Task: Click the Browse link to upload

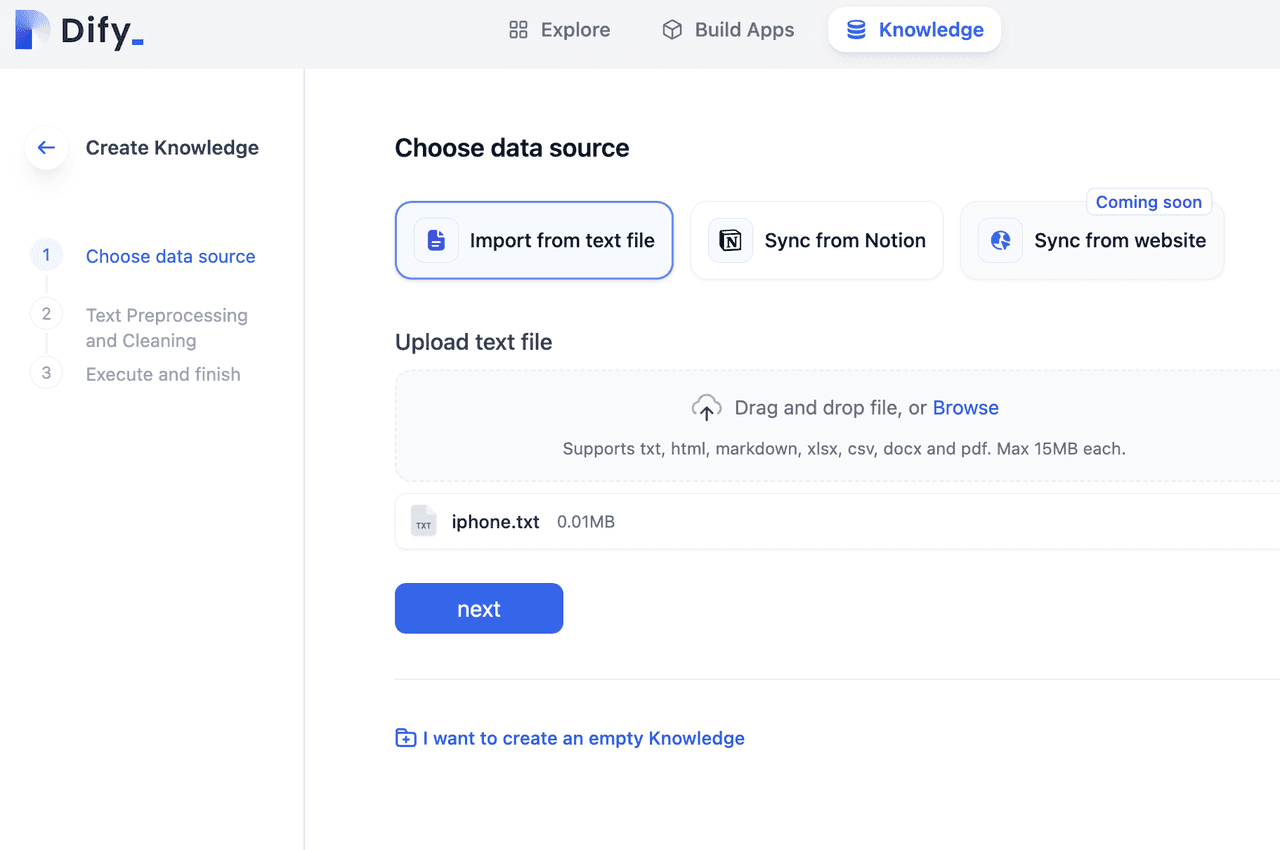Action: pyautogui.click(x=965, y=408)
